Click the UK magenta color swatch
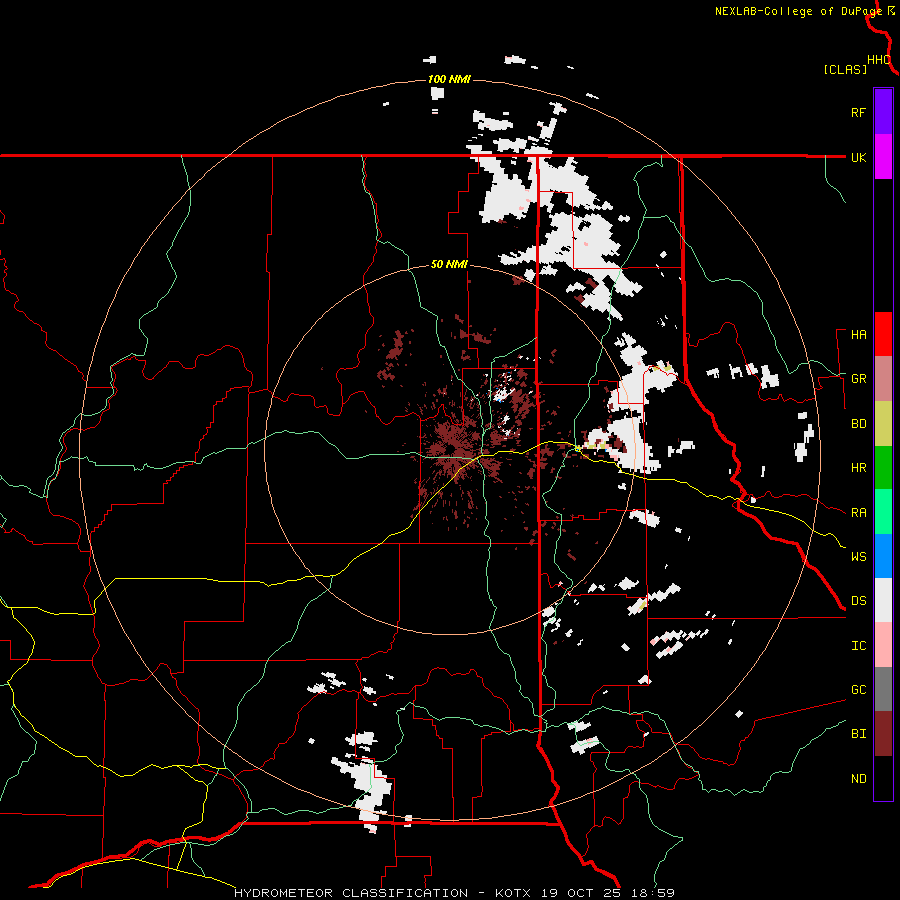 coord(883,157)
